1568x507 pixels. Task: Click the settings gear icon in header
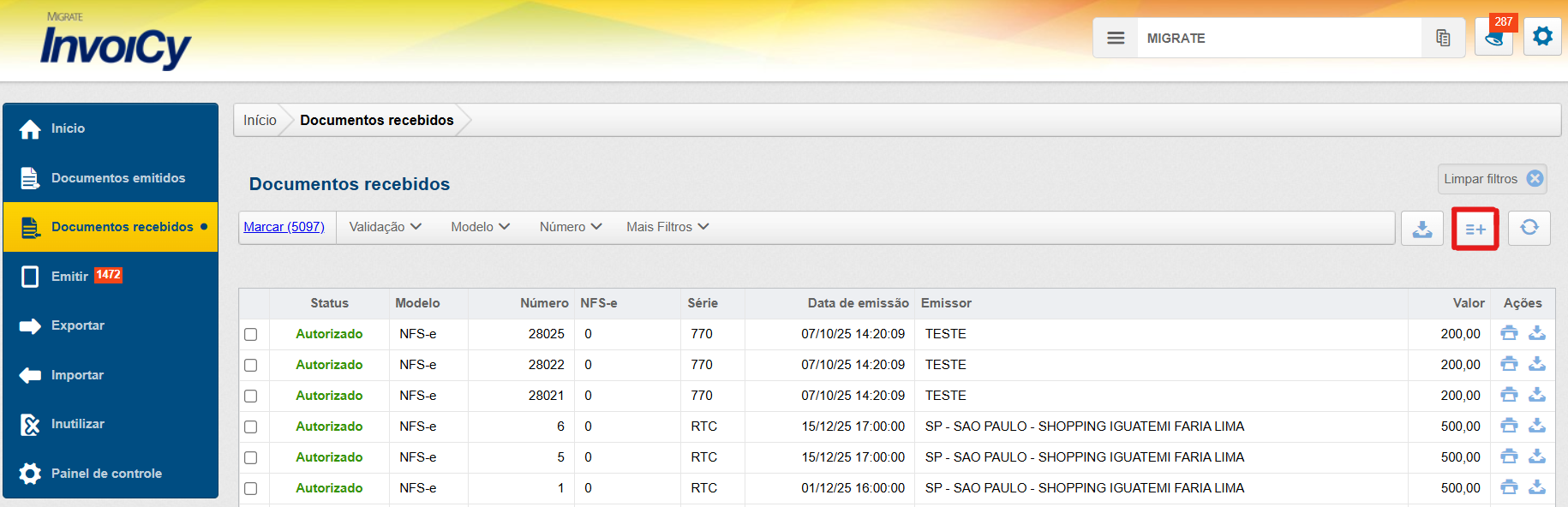[x=1542, y=37]
